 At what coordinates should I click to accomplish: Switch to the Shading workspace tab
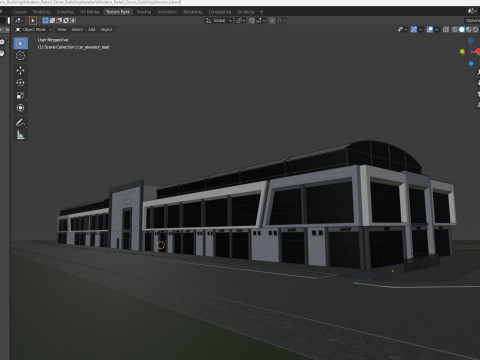click(144, 12)
